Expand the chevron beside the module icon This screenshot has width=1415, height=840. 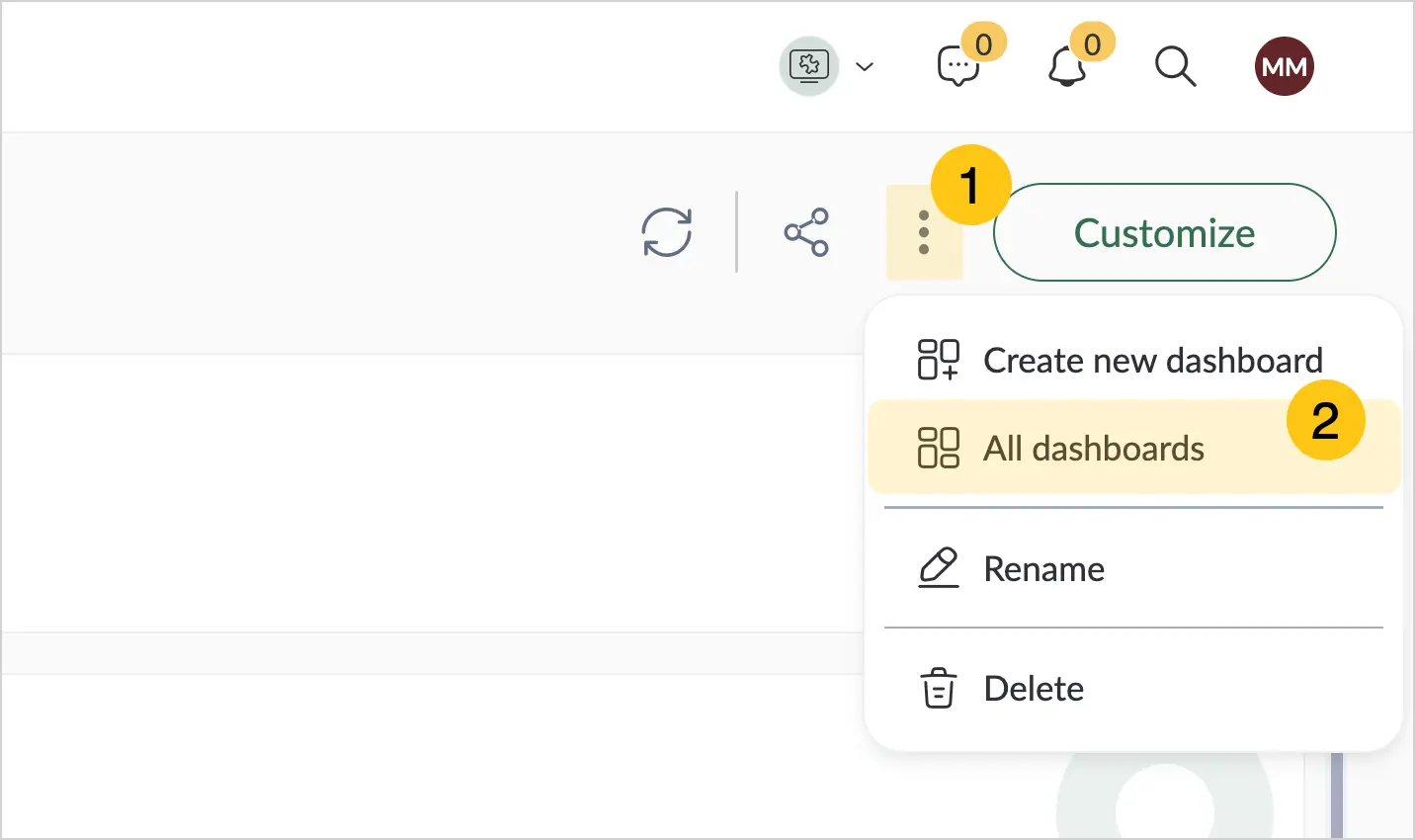point(865,67)
